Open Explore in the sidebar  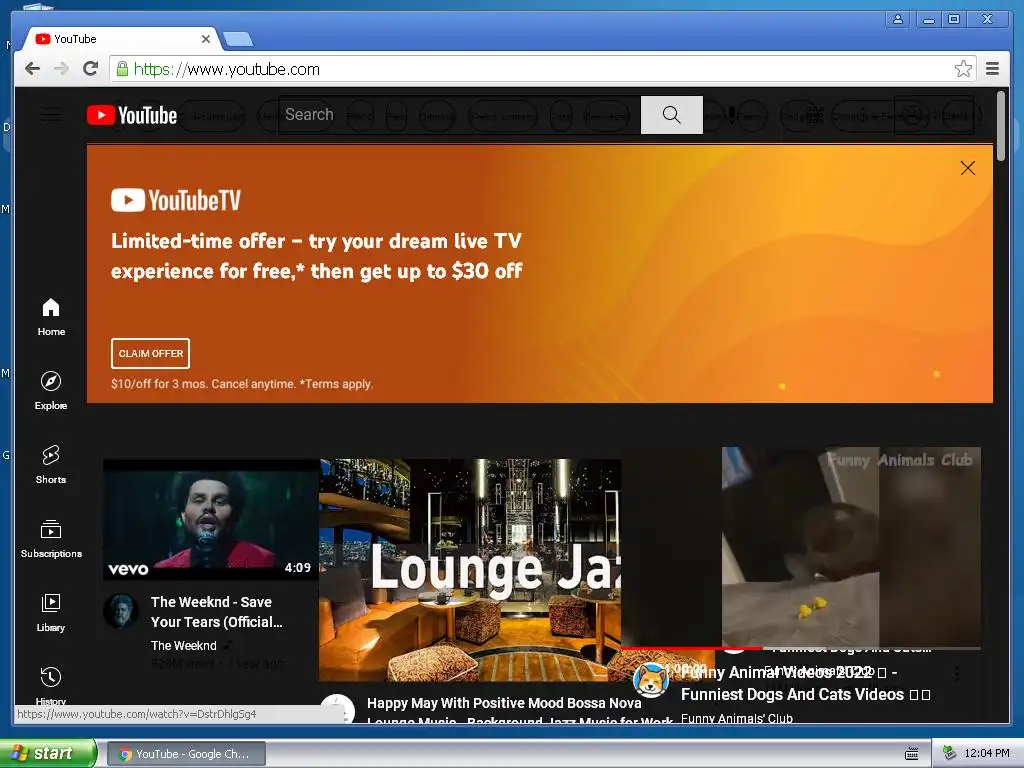[x=51, y=391]
